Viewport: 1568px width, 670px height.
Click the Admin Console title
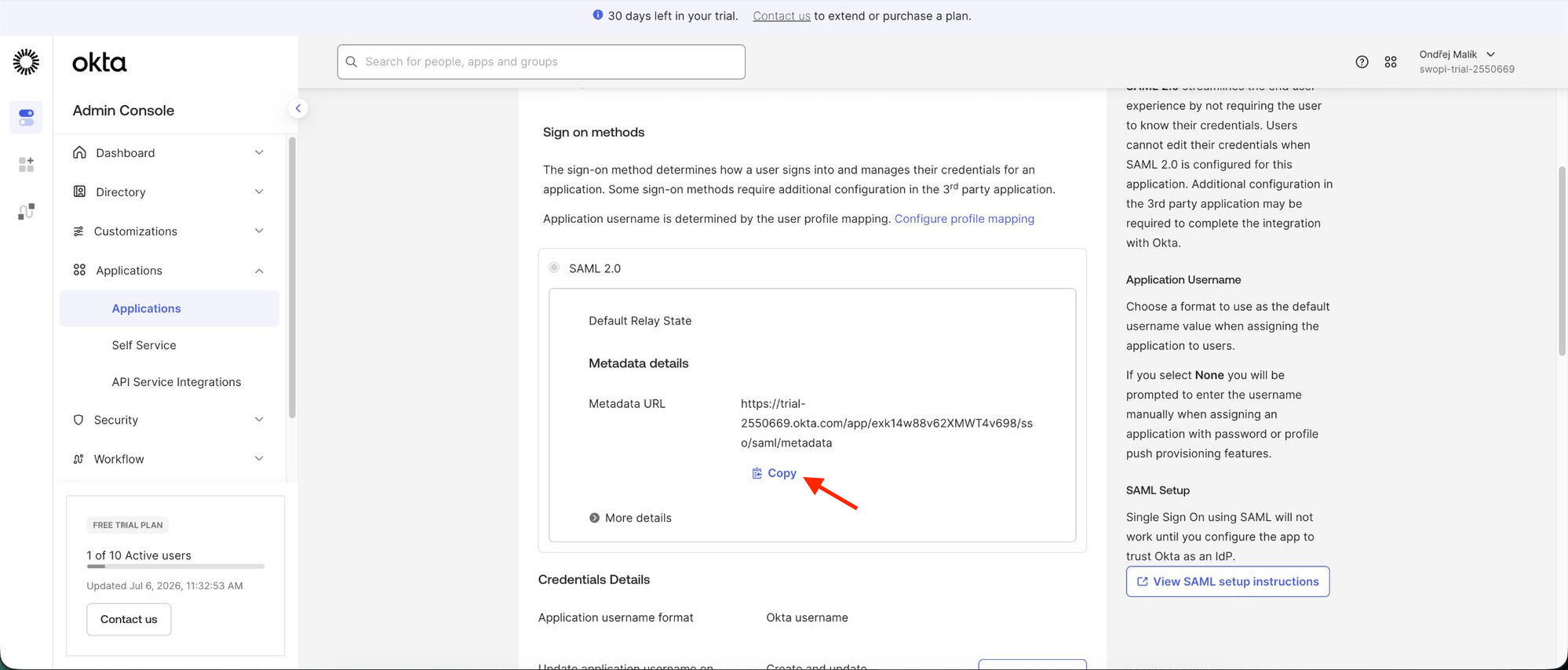pyautogui.click(x=123, y=110)
